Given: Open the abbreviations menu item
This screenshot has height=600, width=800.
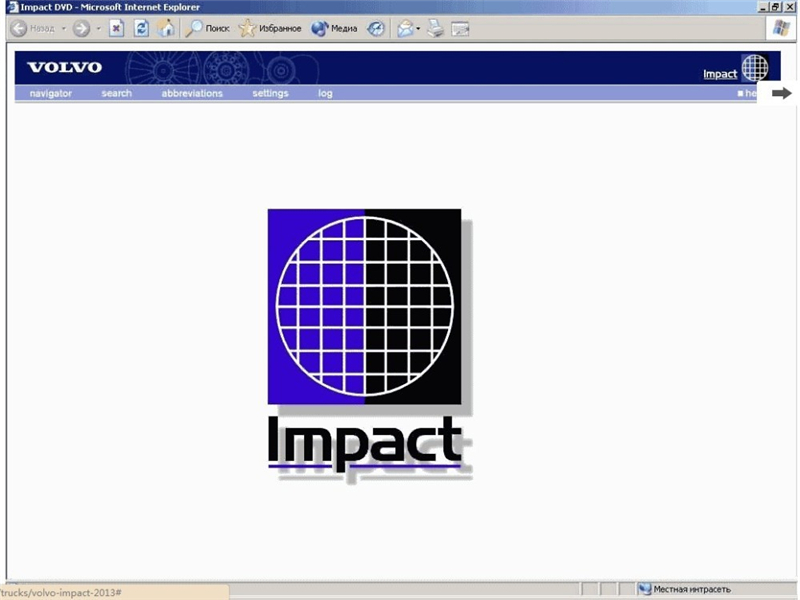Looking at the screenshot, I should pos(192,93).
